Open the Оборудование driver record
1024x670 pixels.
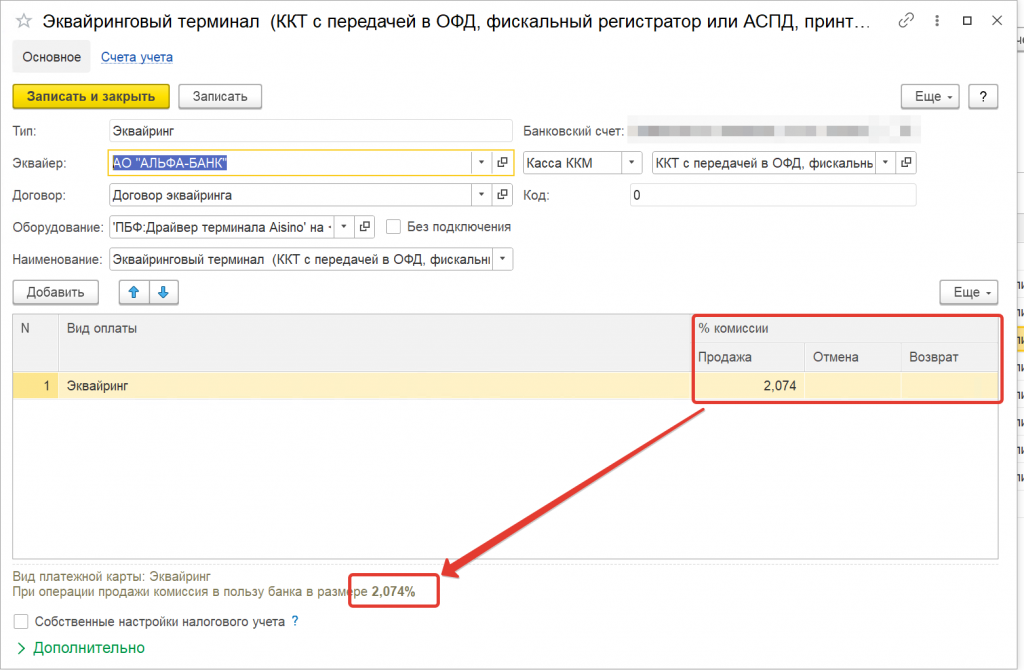[x=365, y=227]
